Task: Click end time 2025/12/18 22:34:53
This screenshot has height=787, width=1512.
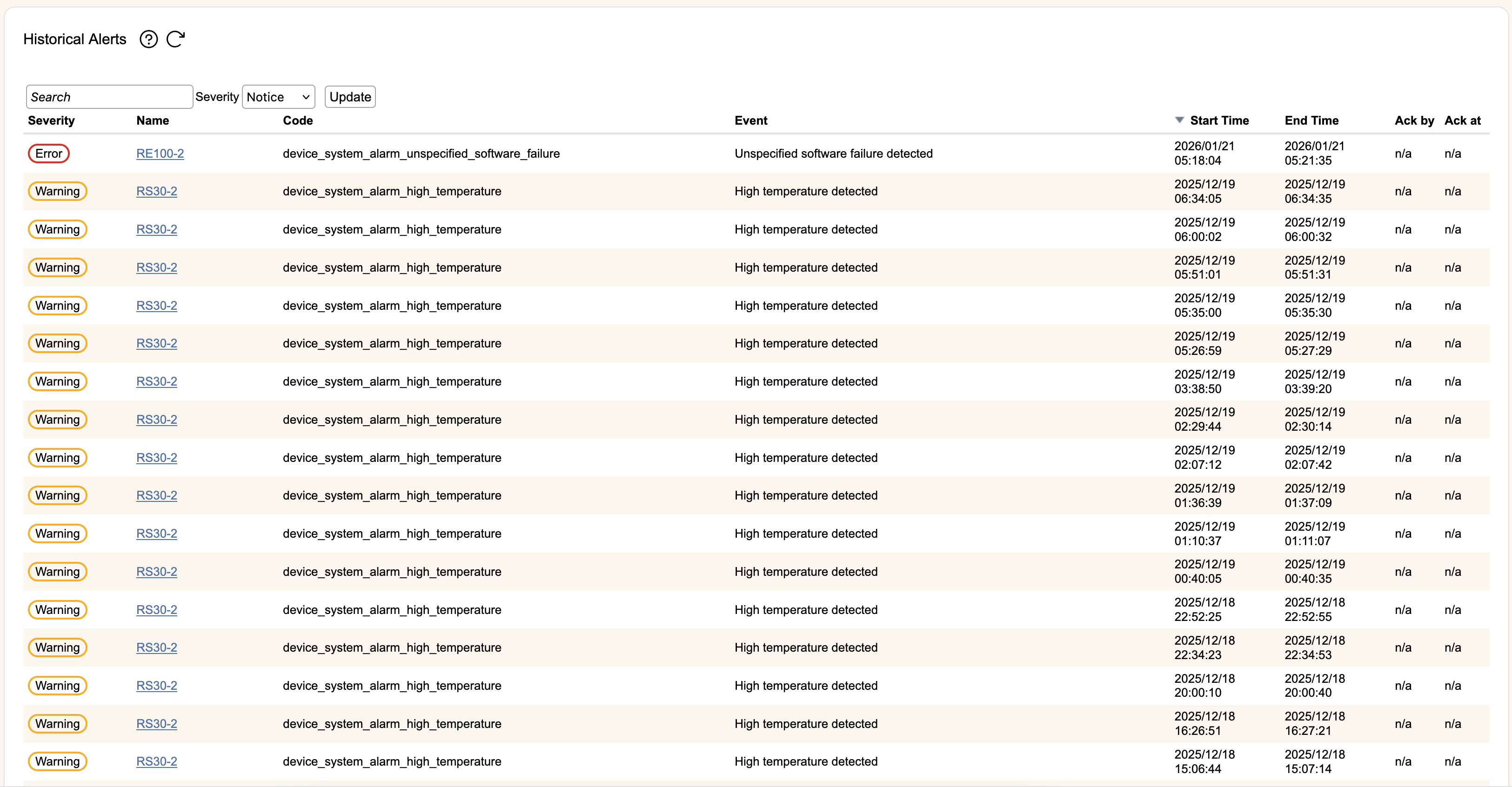Action: tap(1314, 647)
